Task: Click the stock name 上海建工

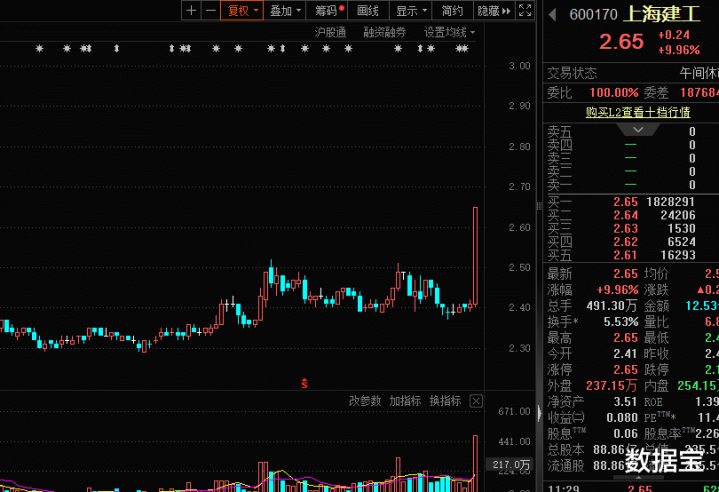Action: (x=662, y=14)
